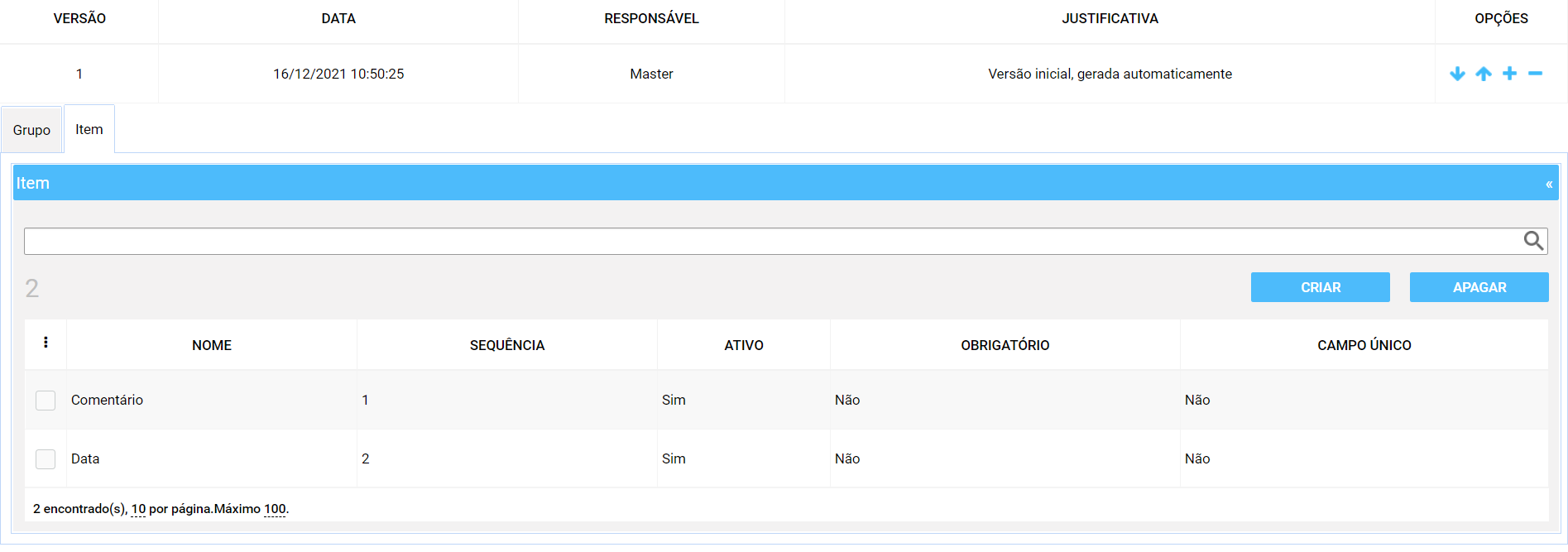Click the up arrow icon in Opções
Image resolution: width=1568 pixels, height=552 pixels.
pos(1484,74)
